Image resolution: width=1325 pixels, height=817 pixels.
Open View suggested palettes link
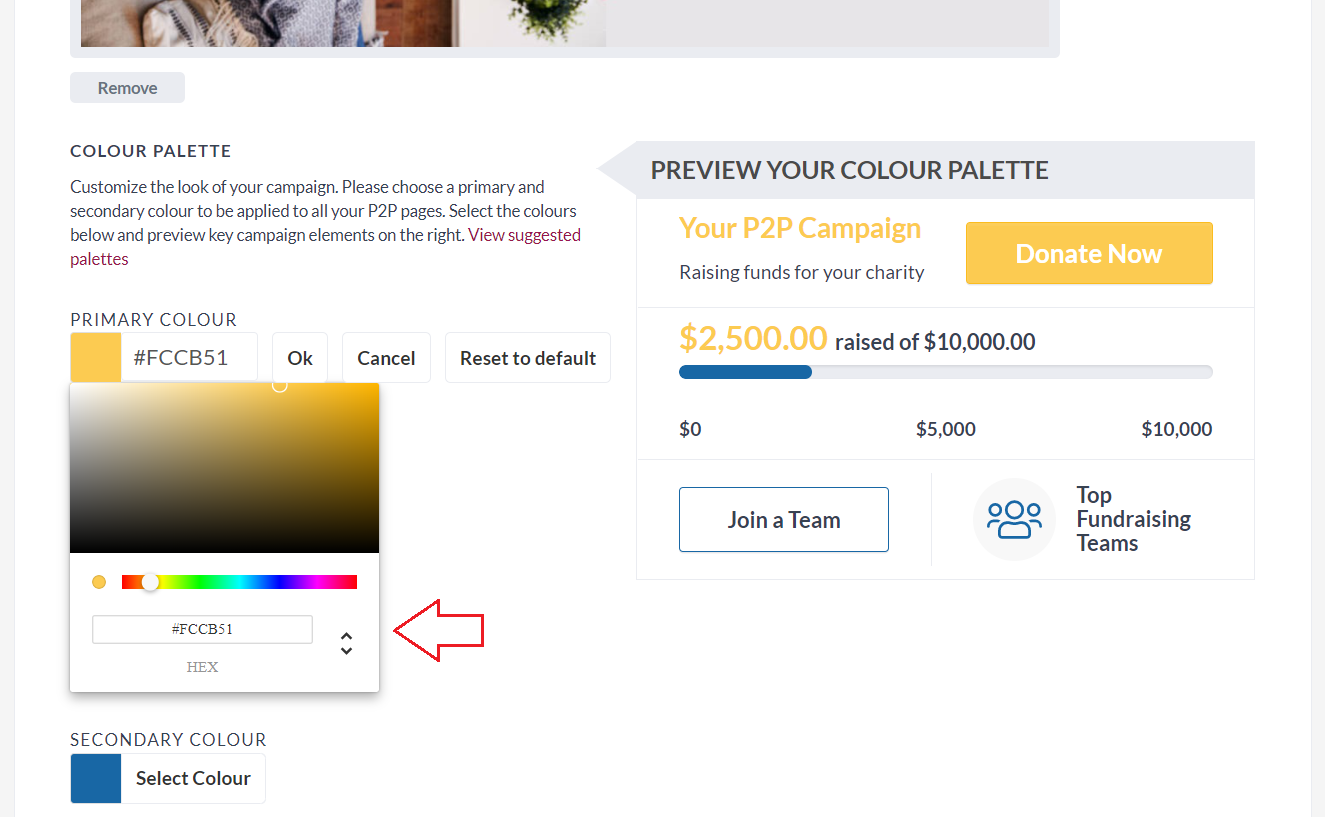pos(325,247)
